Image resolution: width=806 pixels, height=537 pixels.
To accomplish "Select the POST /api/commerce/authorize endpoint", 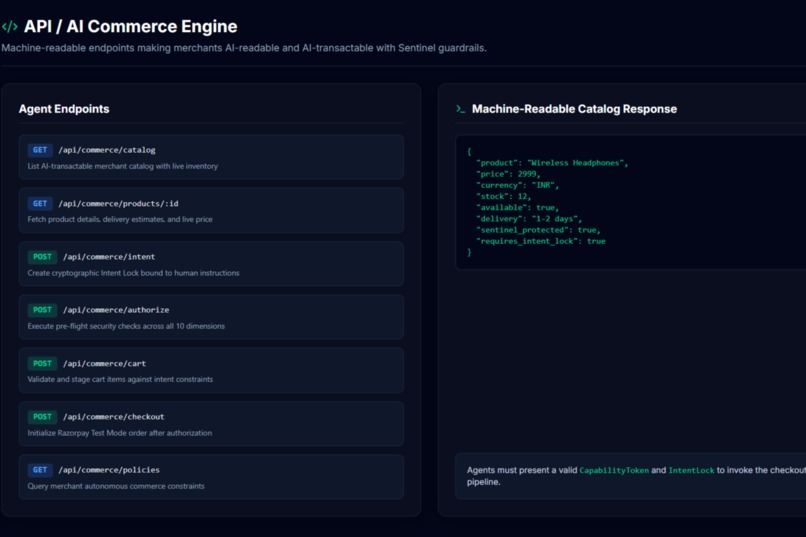I will tap(211, 317).
